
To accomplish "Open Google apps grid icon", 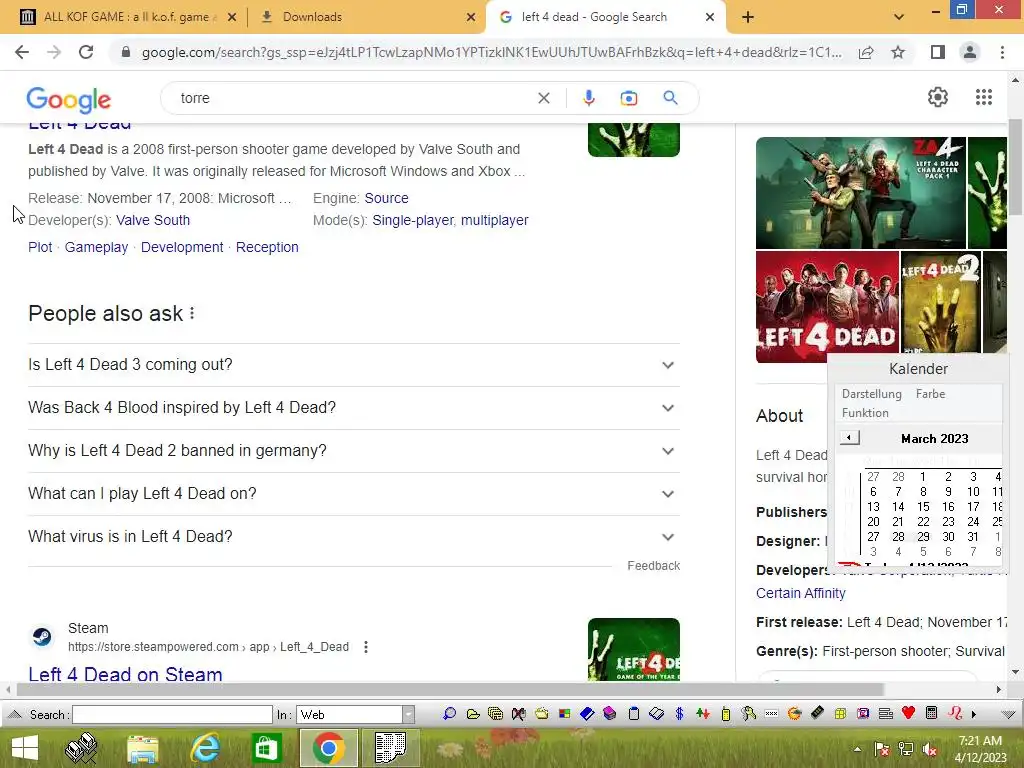I will [984, 97].
